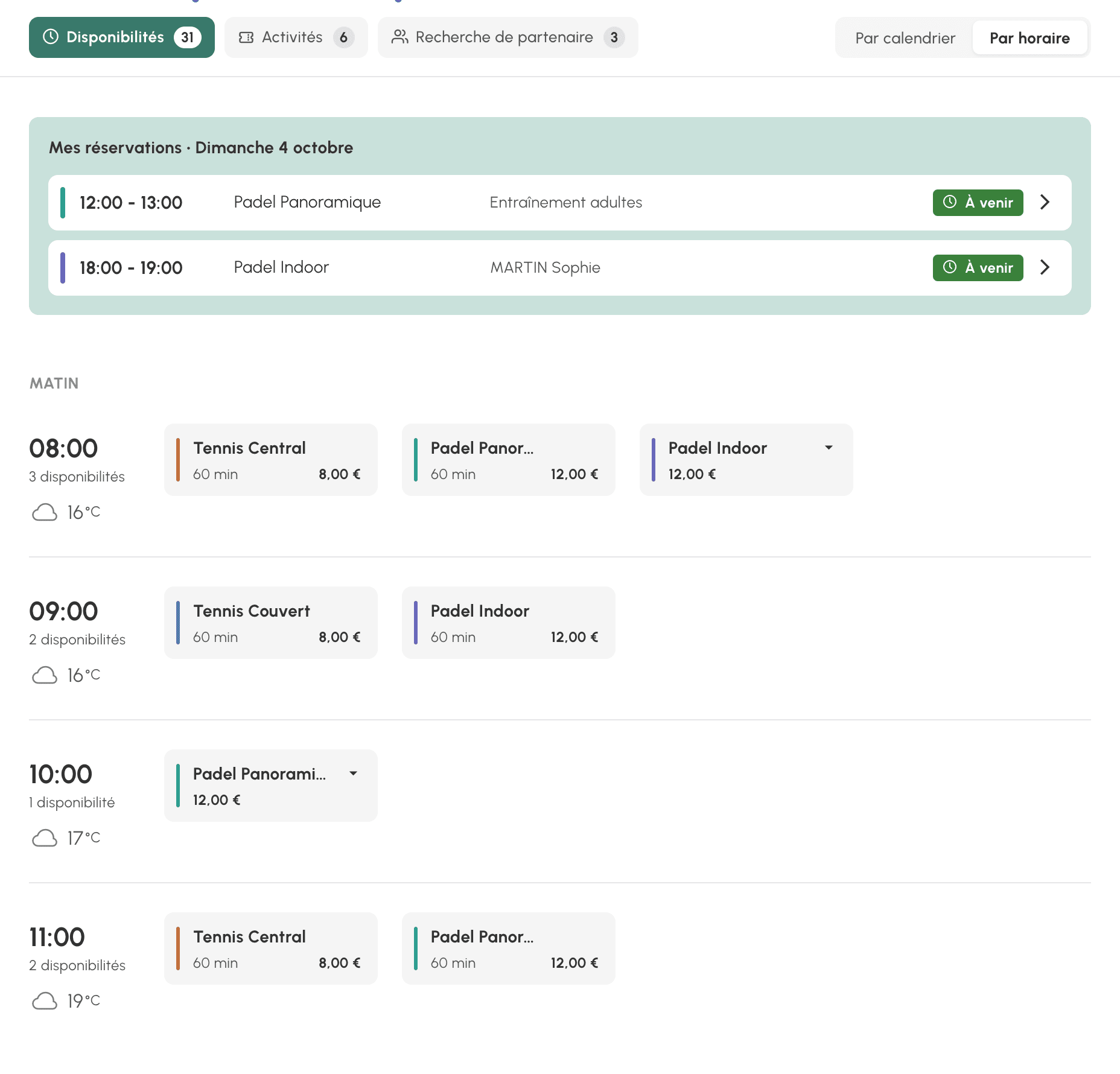Switch view to Par calendrier
The image size is (1120, 1074).
(905, 38)
